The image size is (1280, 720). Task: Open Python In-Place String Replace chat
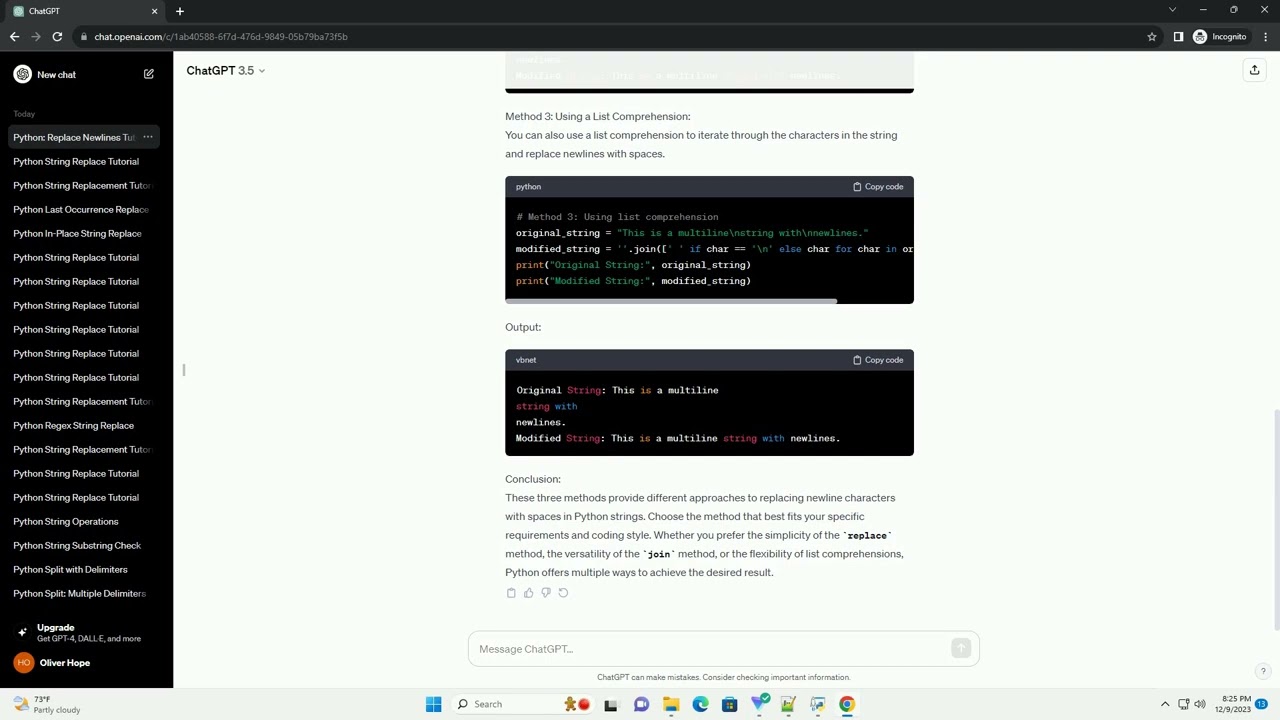(x=82, y=233)
